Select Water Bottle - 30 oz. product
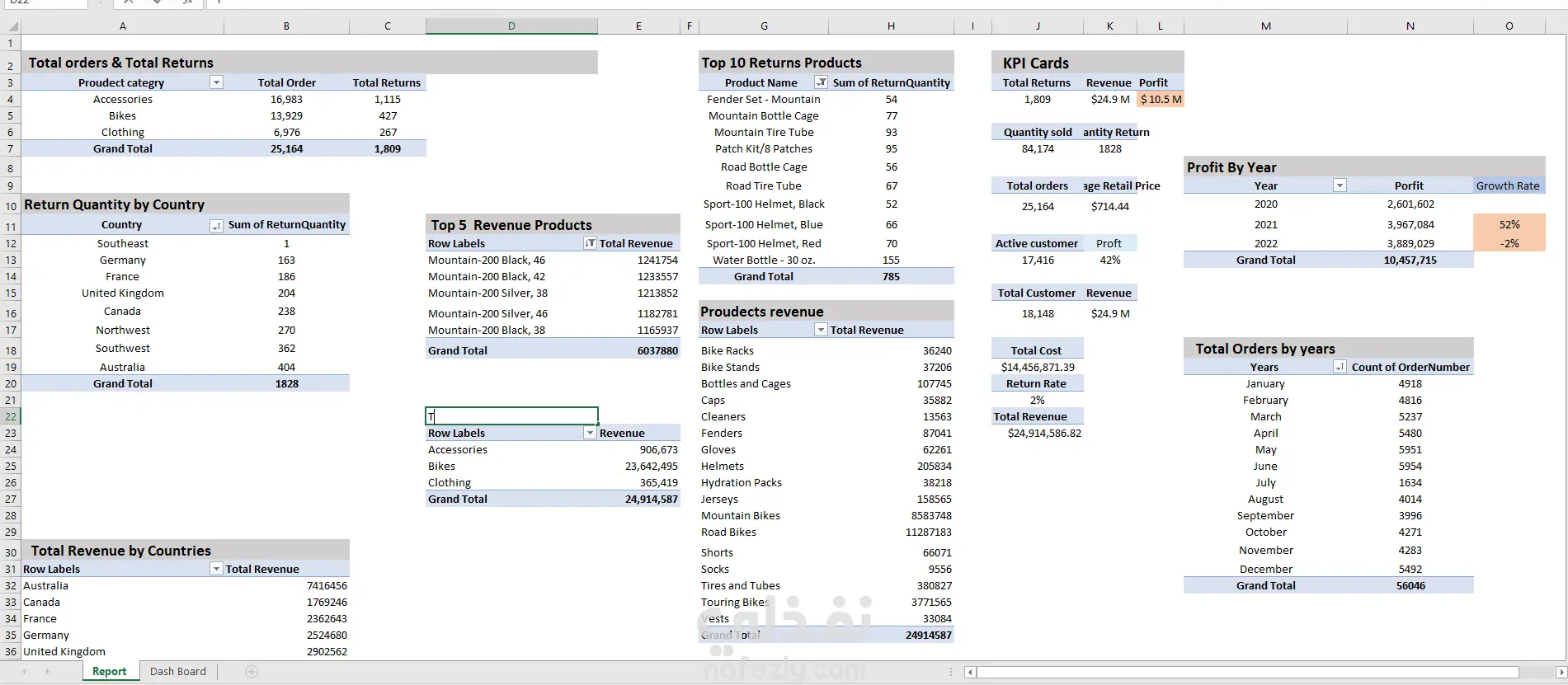This screenshot has width=1568, height=685. (x=764, y=260)
